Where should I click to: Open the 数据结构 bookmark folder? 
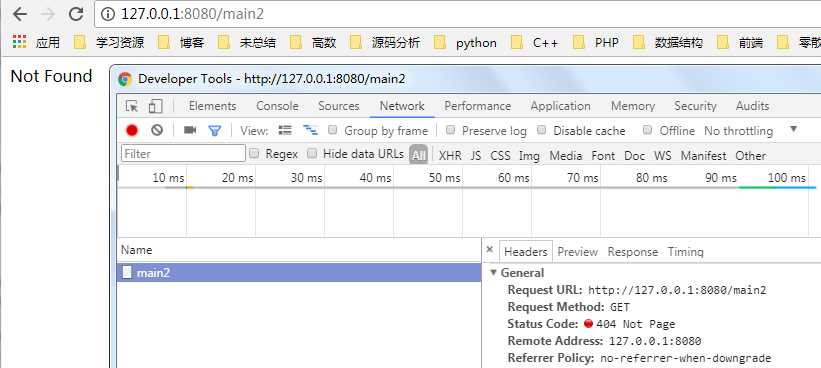(668, 42)
